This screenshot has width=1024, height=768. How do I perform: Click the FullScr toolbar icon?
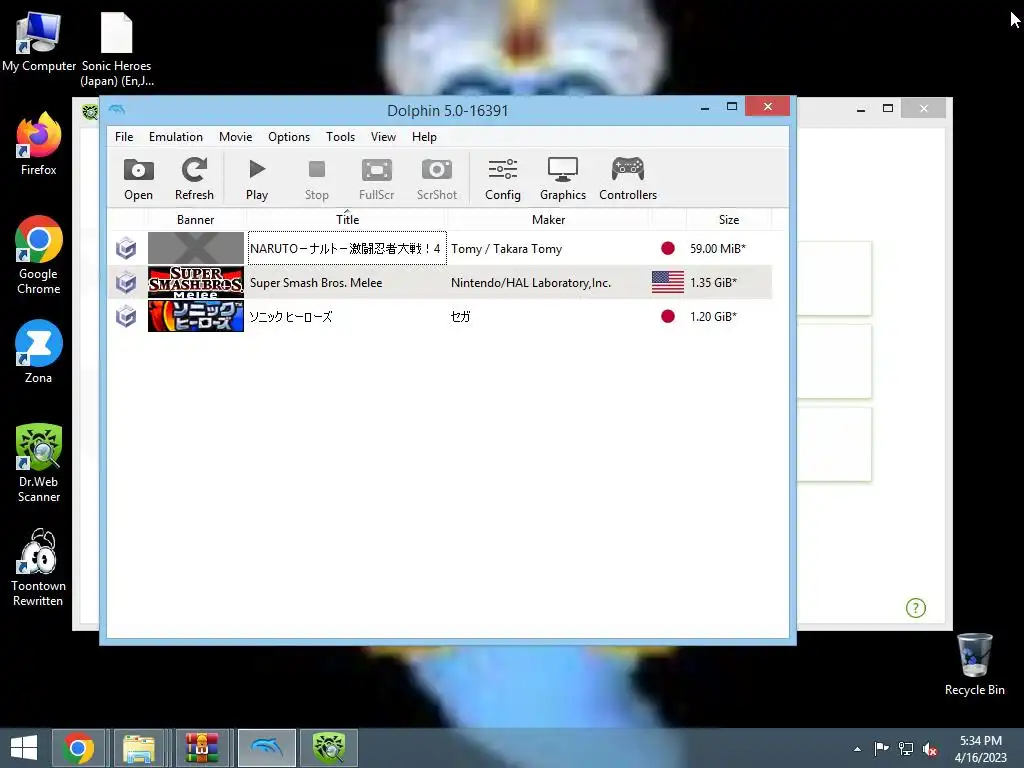[377, 179]
